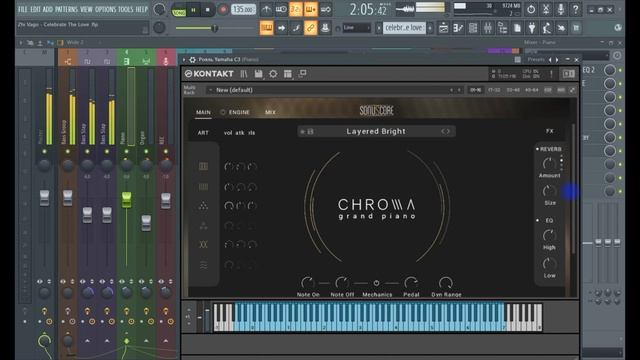640x360 pixels.
Task: Toggle step editing mode icon
Action: pyautogui.click(x=296, y=28)
